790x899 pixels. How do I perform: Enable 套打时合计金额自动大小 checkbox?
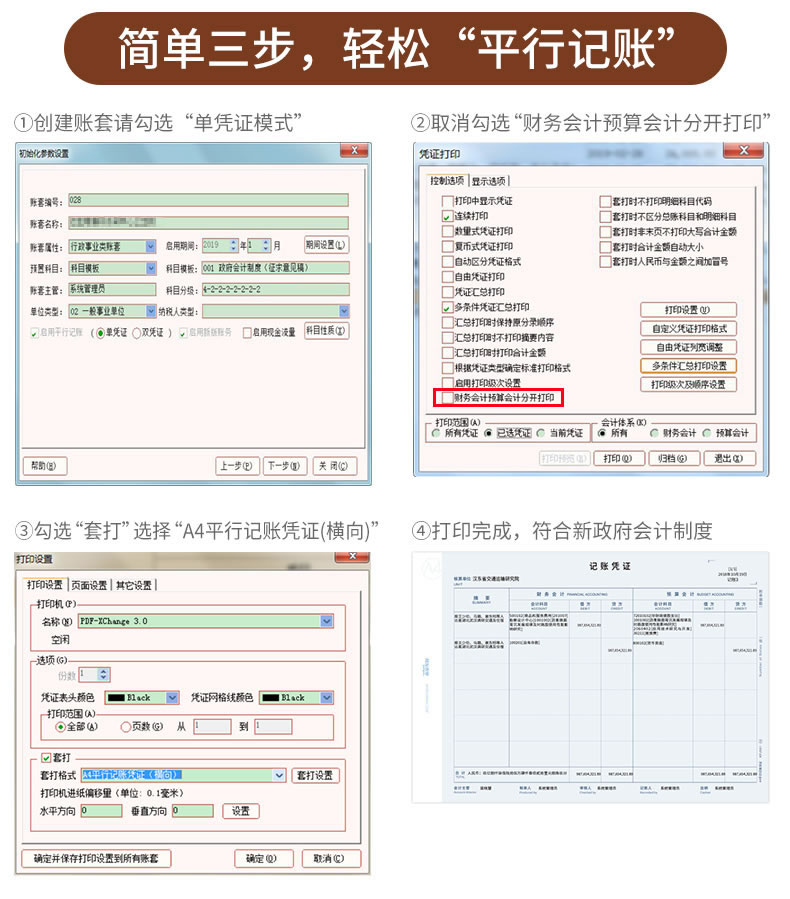point(605,247)
